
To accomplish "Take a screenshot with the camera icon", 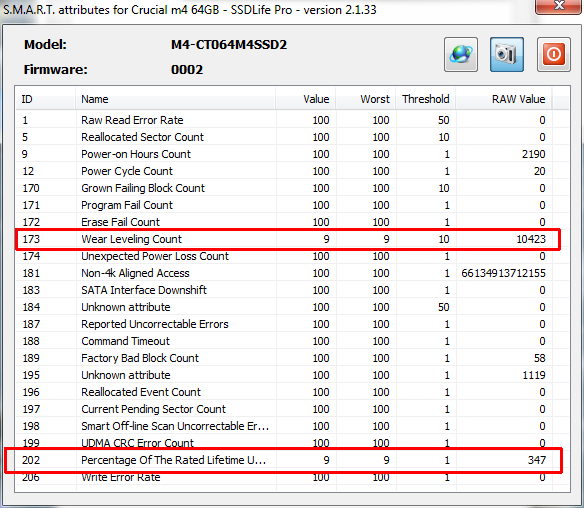I will [x=507, y=54].
